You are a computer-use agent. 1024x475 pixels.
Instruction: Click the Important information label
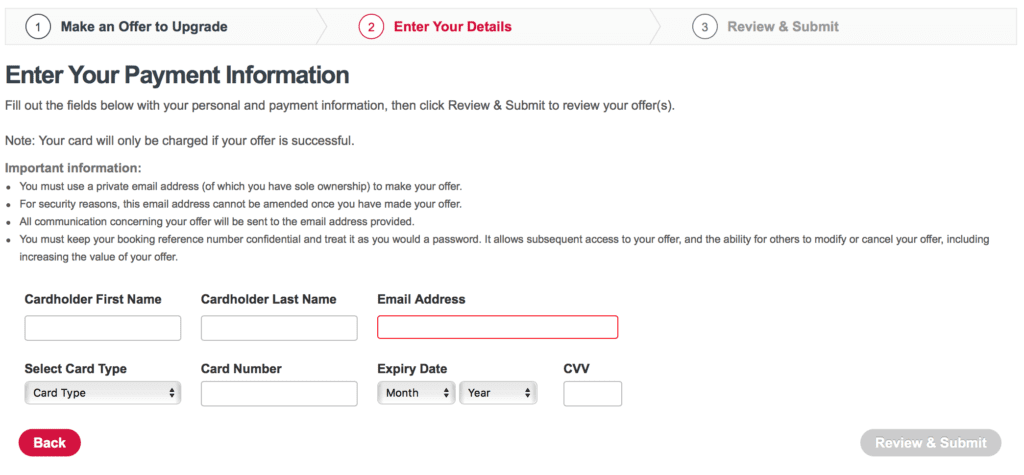point(74,168)
